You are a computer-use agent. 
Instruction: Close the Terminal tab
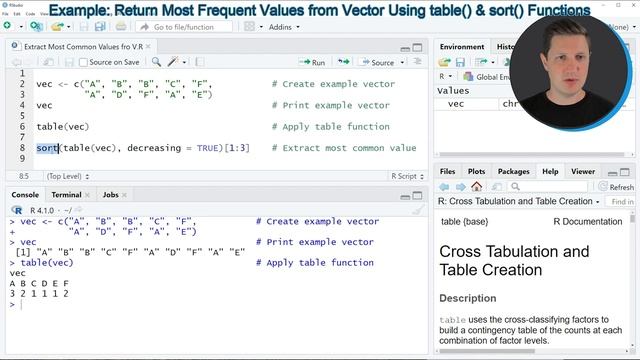[87, 195]
